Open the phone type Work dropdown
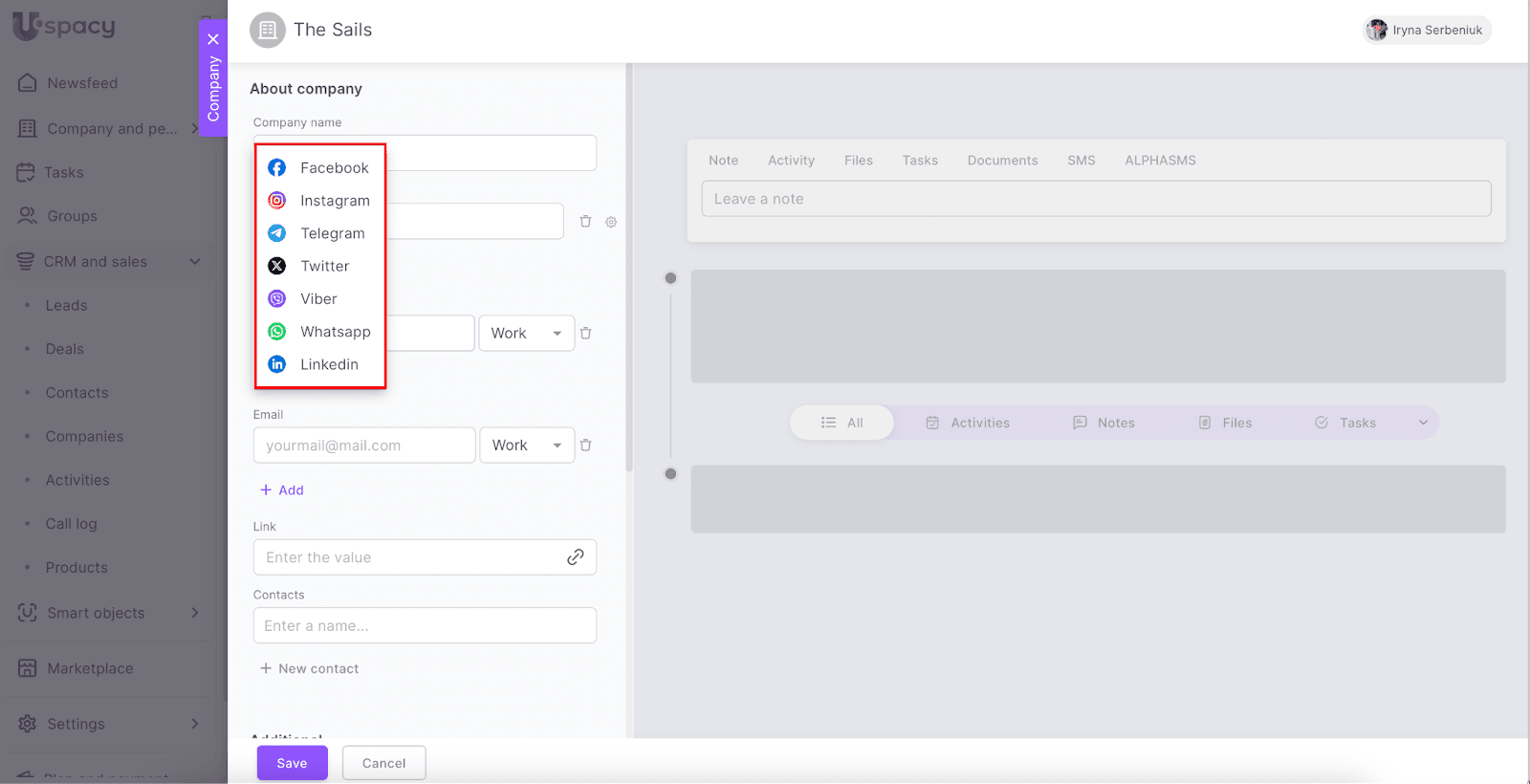 [526, 334]
